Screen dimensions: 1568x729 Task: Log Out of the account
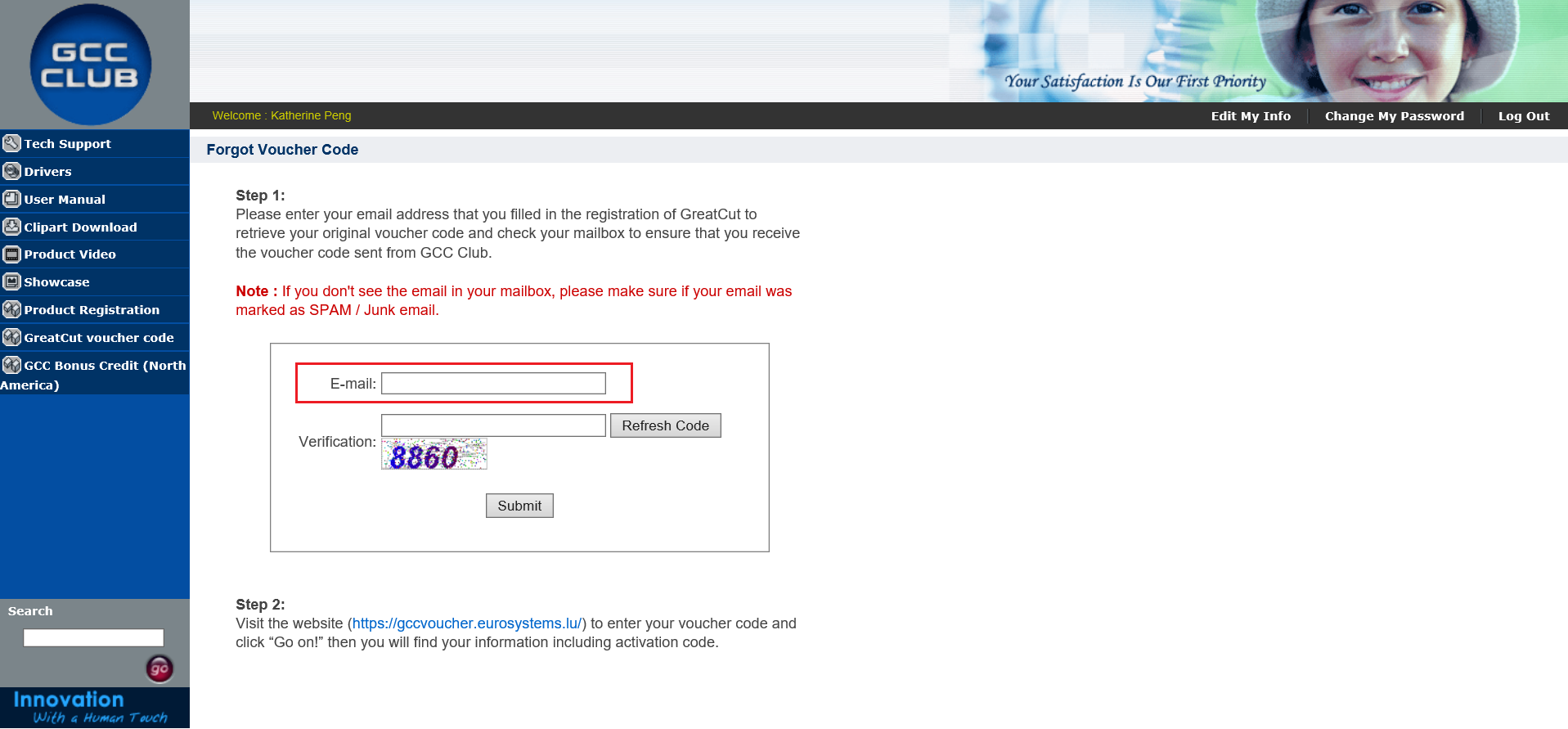[x=1523, y=116]
